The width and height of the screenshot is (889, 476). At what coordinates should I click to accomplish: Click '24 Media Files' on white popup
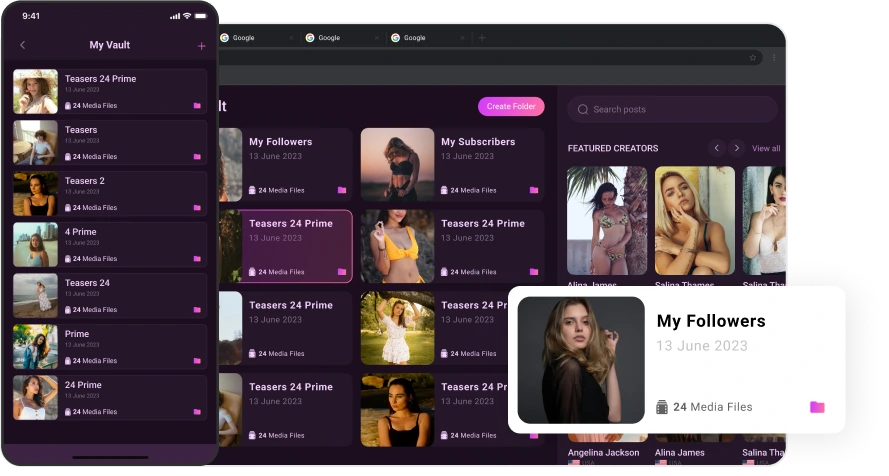coord(713,407)
